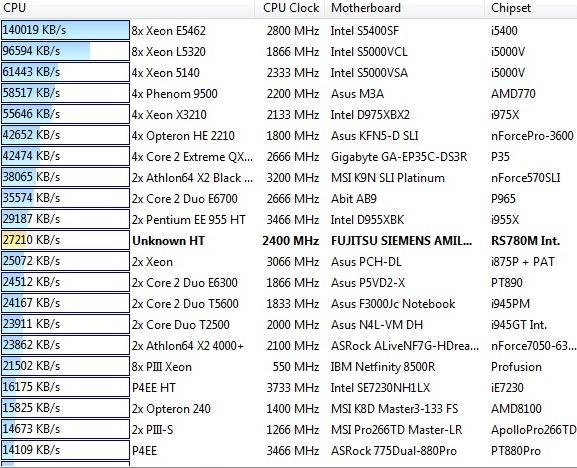Click the 42474 KB/s score value

click(31, 156)
